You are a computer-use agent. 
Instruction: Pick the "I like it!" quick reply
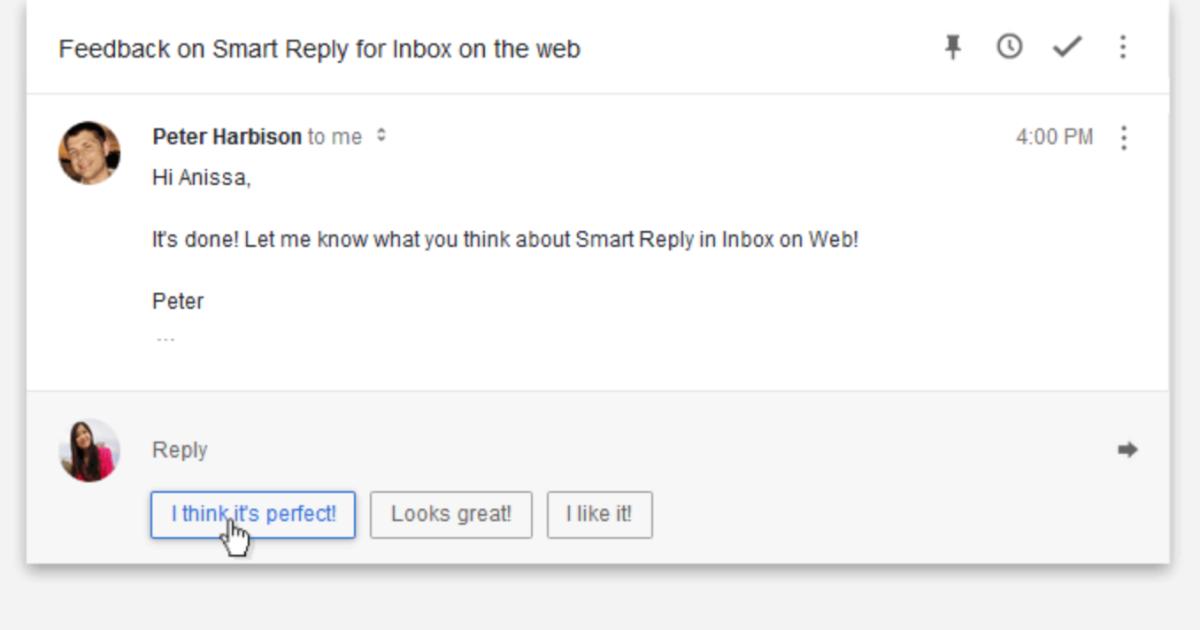[599, 515]
